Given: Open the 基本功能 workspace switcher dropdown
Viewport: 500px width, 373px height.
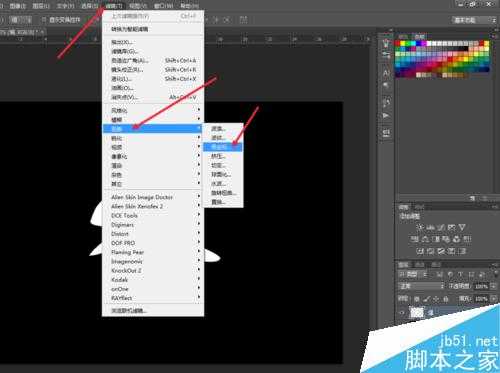Looking at the screenshot, I should point(474,20).
